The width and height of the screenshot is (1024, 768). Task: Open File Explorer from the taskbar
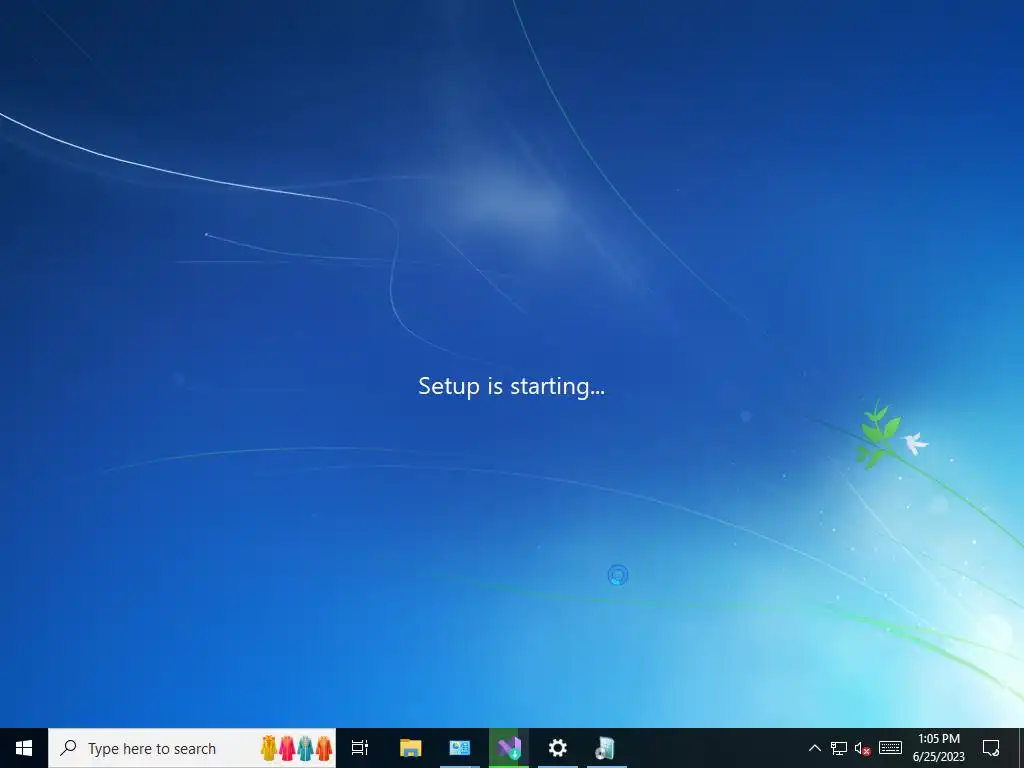click(410, 748)
